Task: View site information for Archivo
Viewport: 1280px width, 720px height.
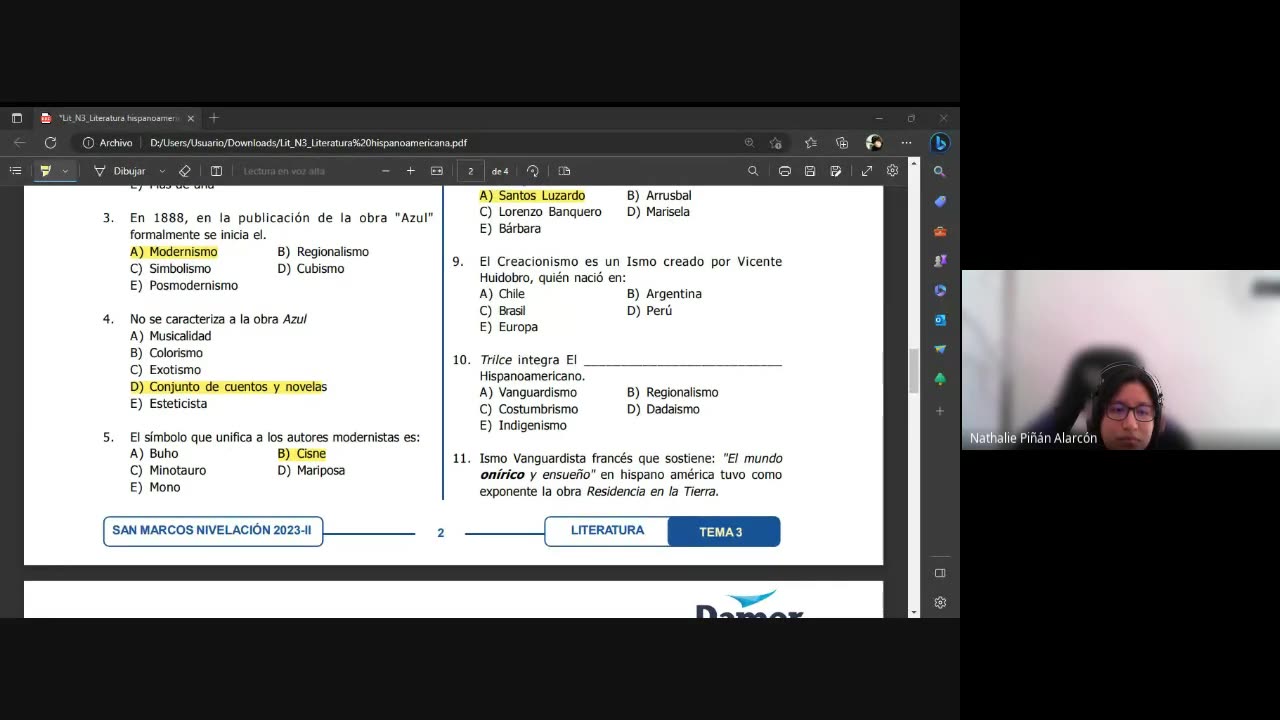Action: coord(108,143)
